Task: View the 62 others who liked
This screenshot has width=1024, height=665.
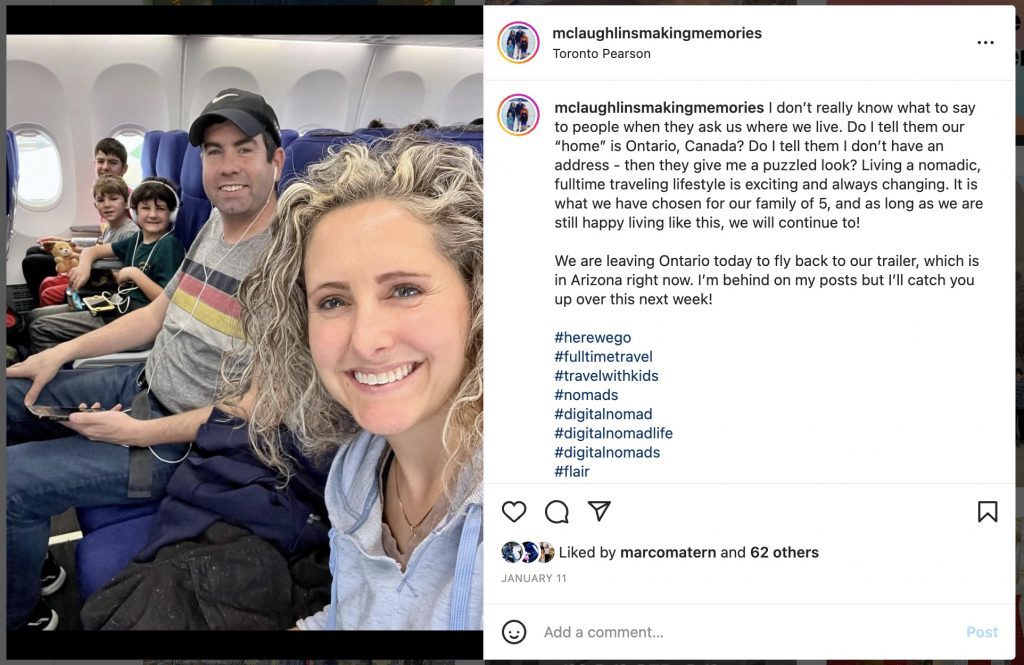Action: point(784,553)
